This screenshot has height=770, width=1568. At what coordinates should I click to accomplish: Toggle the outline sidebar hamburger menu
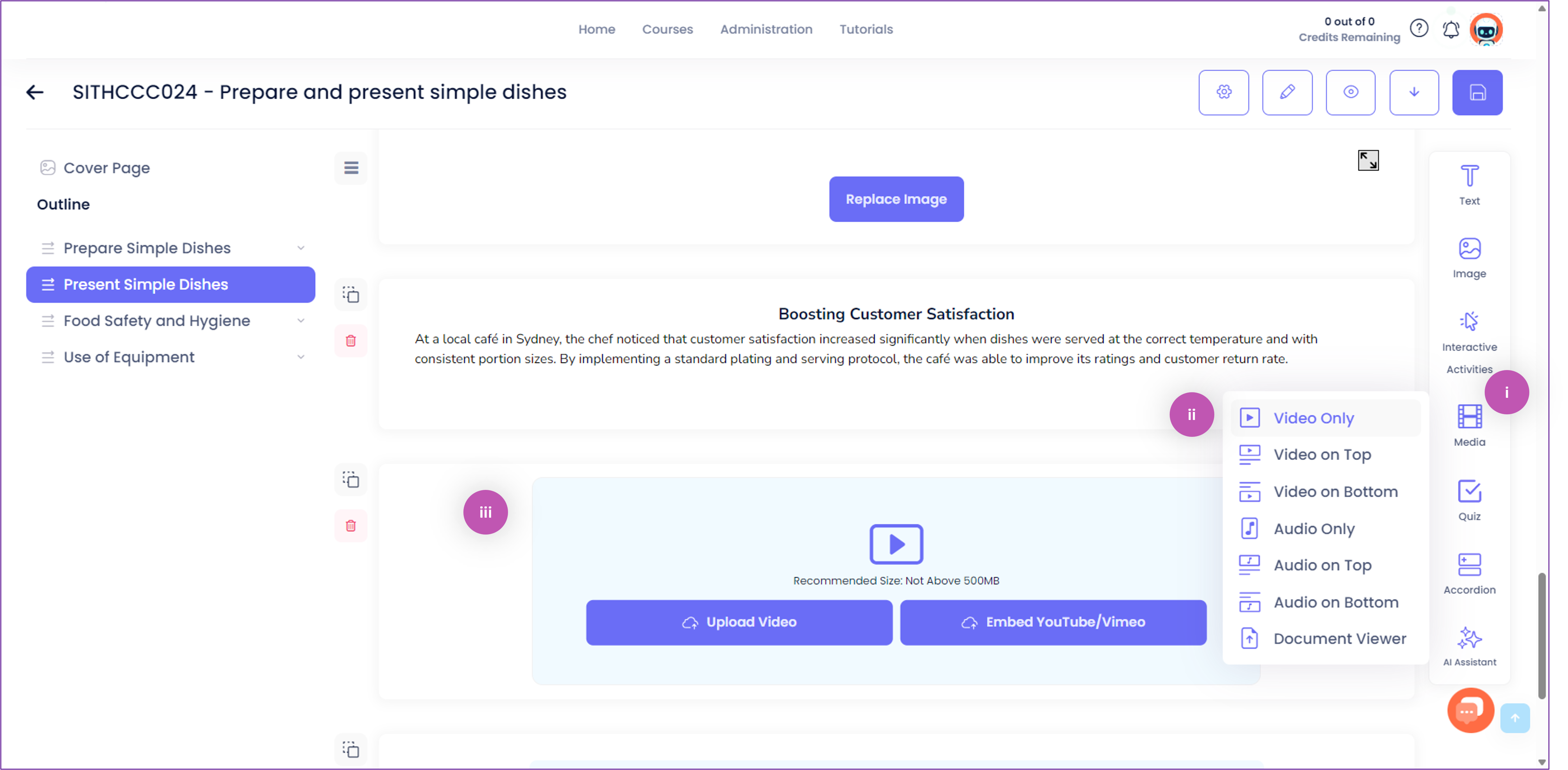[351, 168]
